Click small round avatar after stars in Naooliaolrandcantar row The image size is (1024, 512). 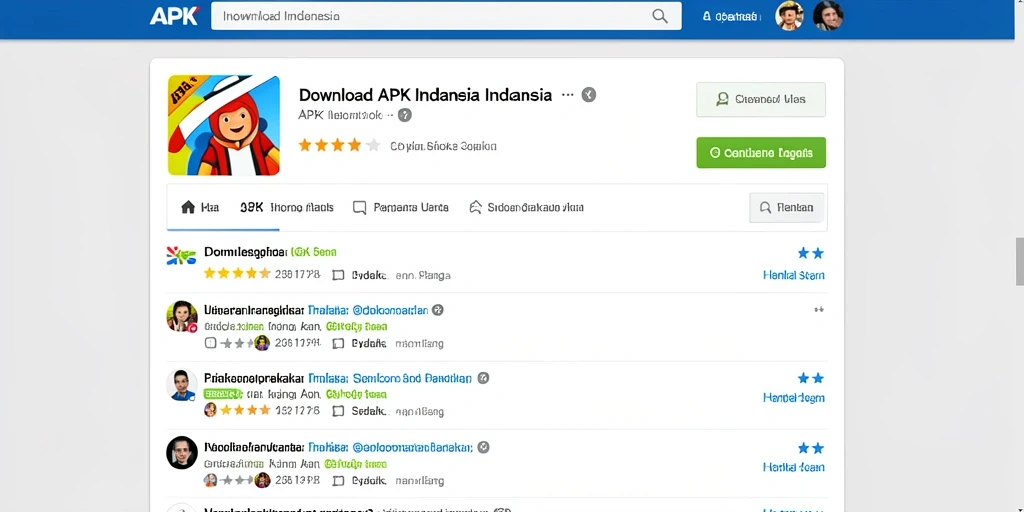(x=262, y=480)
